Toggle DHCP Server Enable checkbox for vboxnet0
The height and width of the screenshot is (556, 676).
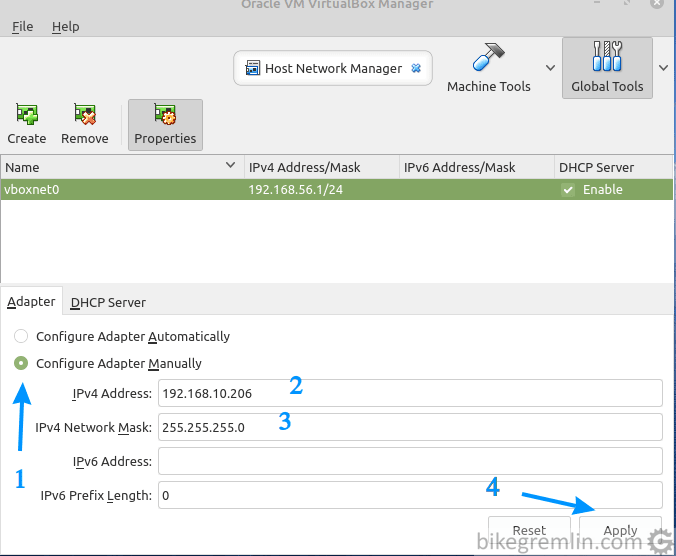pos(568,190)
